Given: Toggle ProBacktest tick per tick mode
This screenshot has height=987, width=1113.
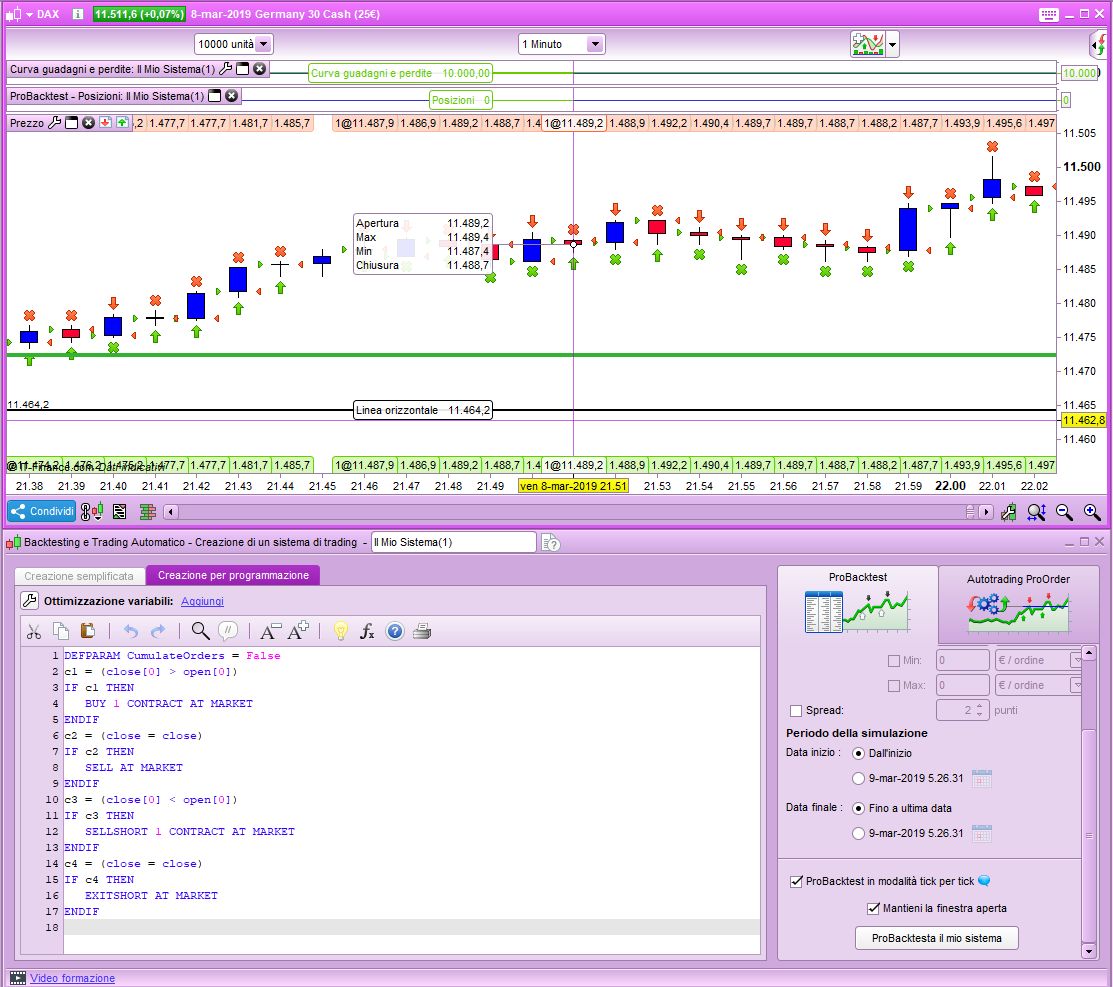Looking at the screenshot, I should point(796,881).
